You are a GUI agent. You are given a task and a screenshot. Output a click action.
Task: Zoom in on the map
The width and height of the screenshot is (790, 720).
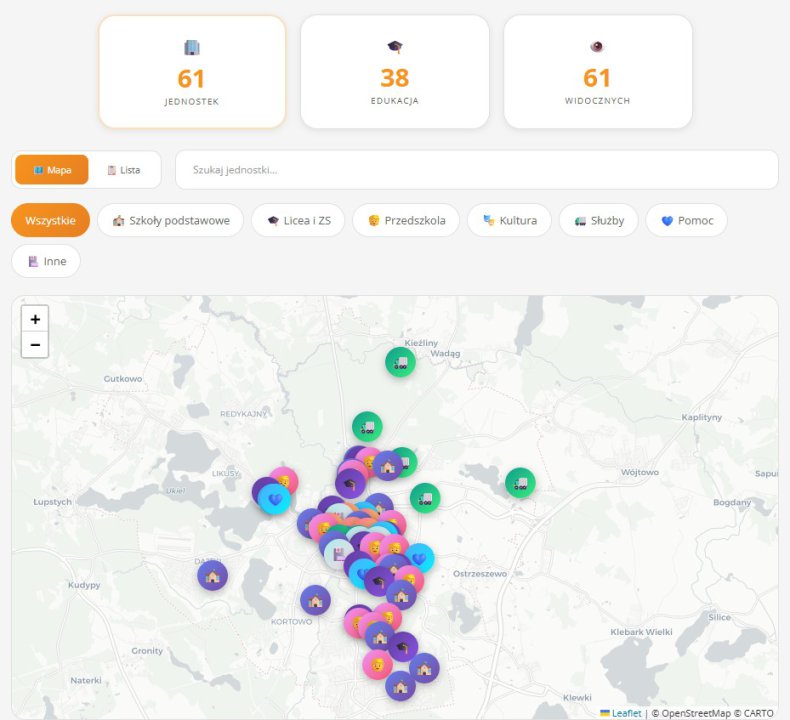(35, 319)
